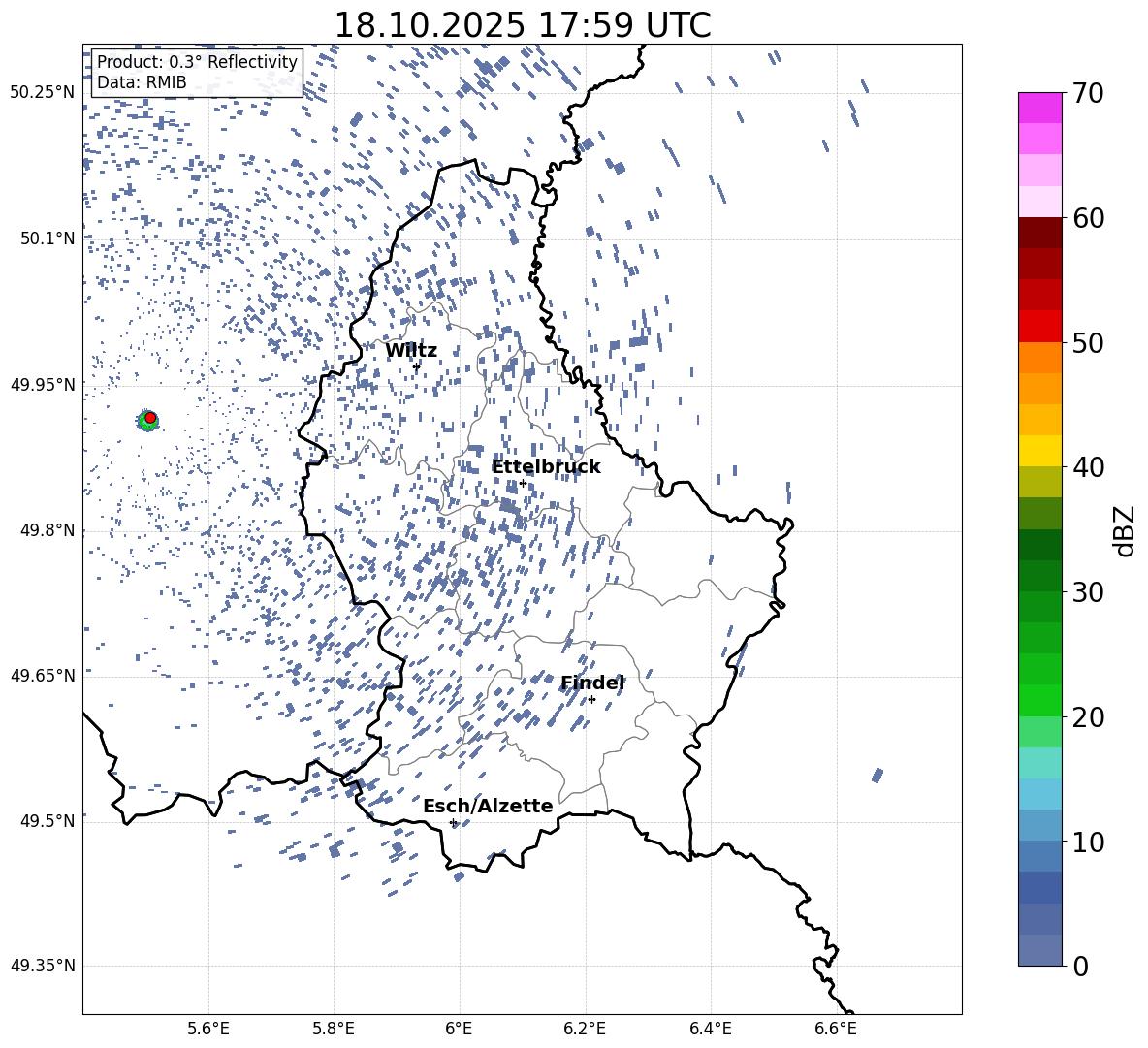The image size is (1148, 1048).
Task: Click the Esch/Alzette station cross marker
Action: pos(453,822)
